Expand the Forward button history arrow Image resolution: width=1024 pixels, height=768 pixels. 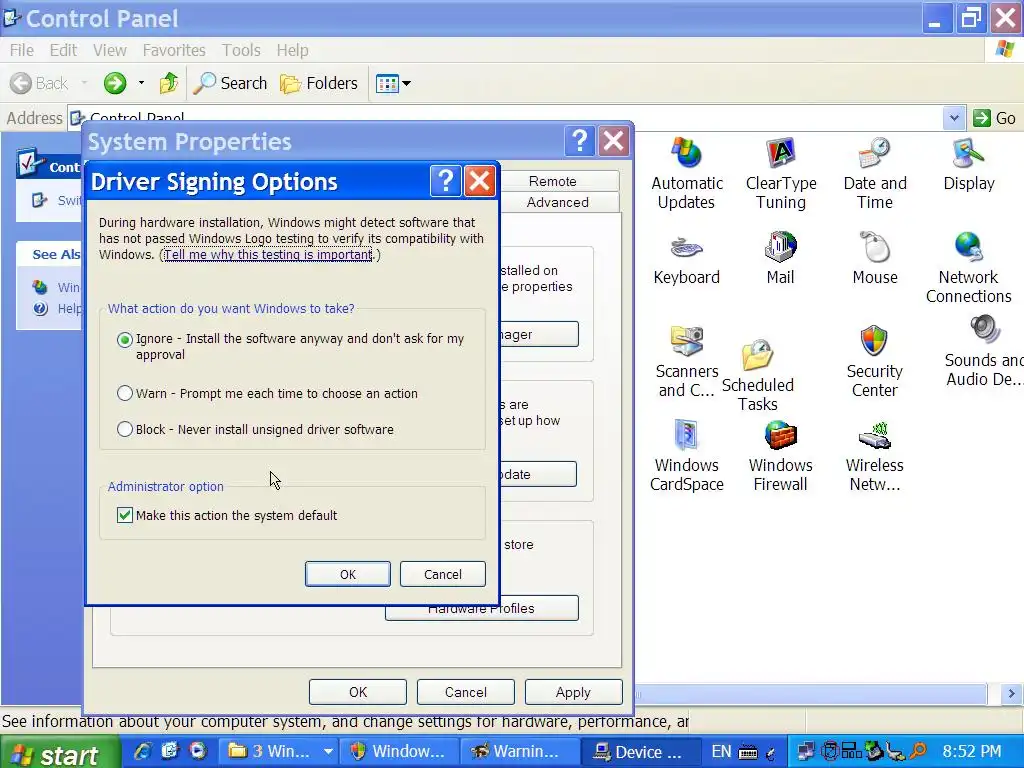click(x=141, y=83)
